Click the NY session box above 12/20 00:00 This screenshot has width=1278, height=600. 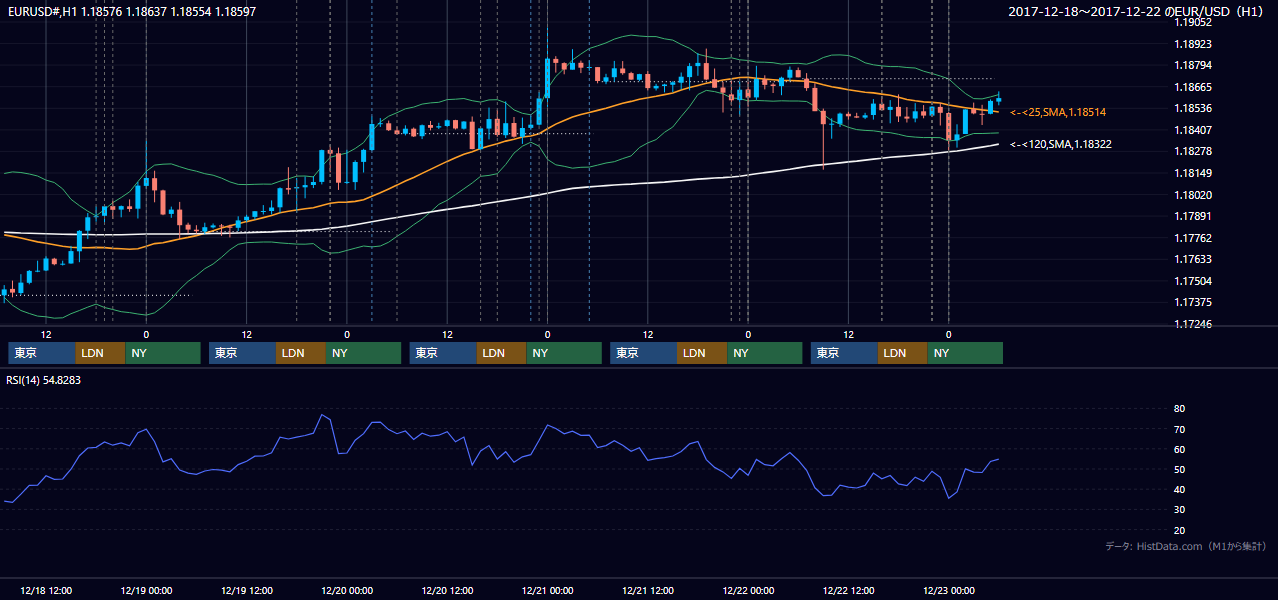[x=364, y=353]
